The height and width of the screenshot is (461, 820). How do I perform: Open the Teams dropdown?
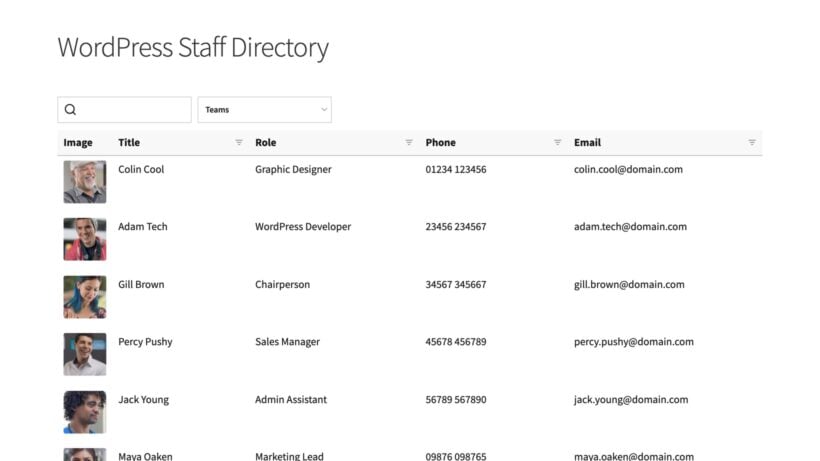pos(265,110)
